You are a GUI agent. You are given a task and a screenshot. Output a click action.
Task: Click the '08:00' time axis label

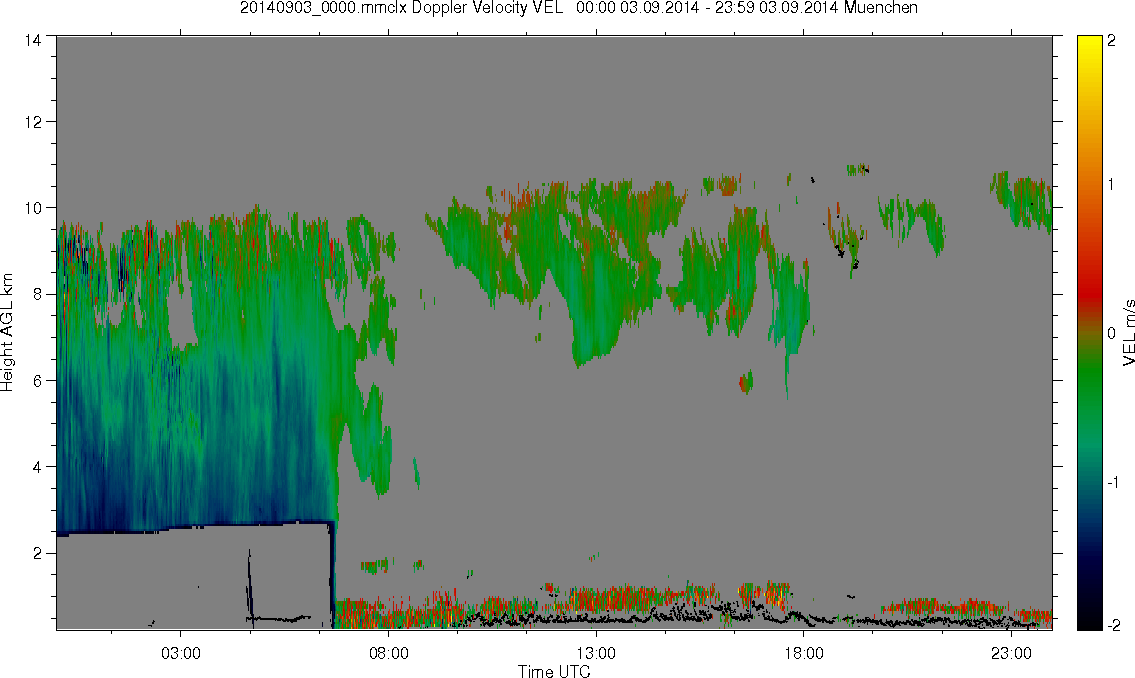point(388,653)
